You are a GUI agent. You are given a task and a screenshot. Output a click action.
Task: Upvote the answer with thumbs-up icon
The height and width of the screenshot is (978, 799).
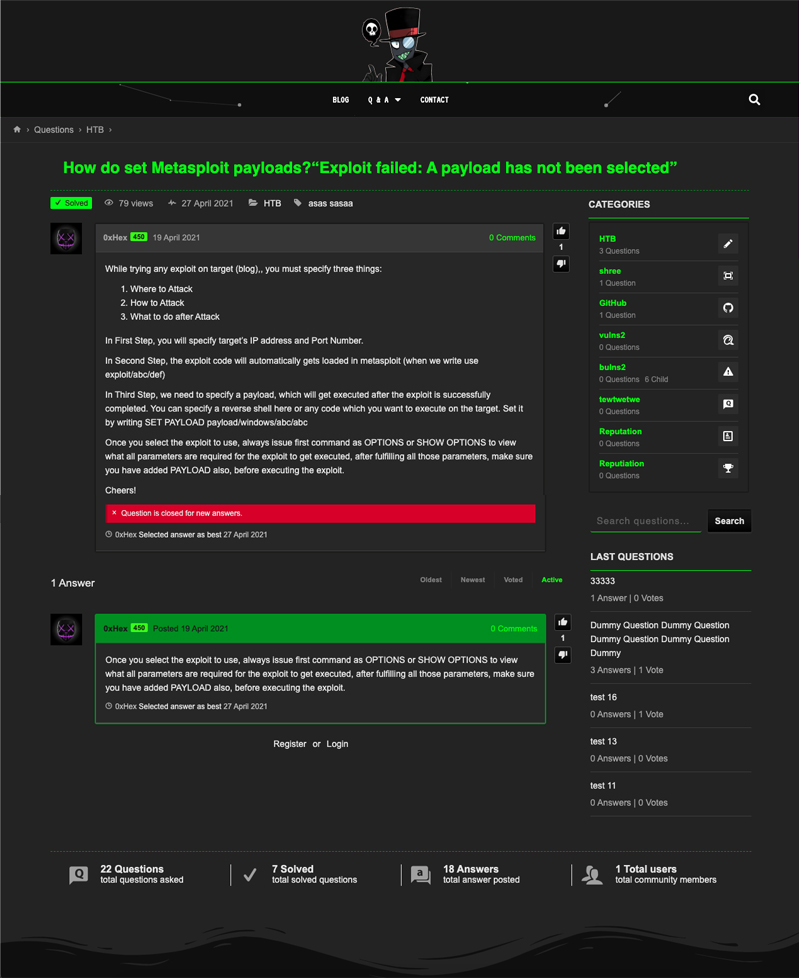(x=562, y=622)
